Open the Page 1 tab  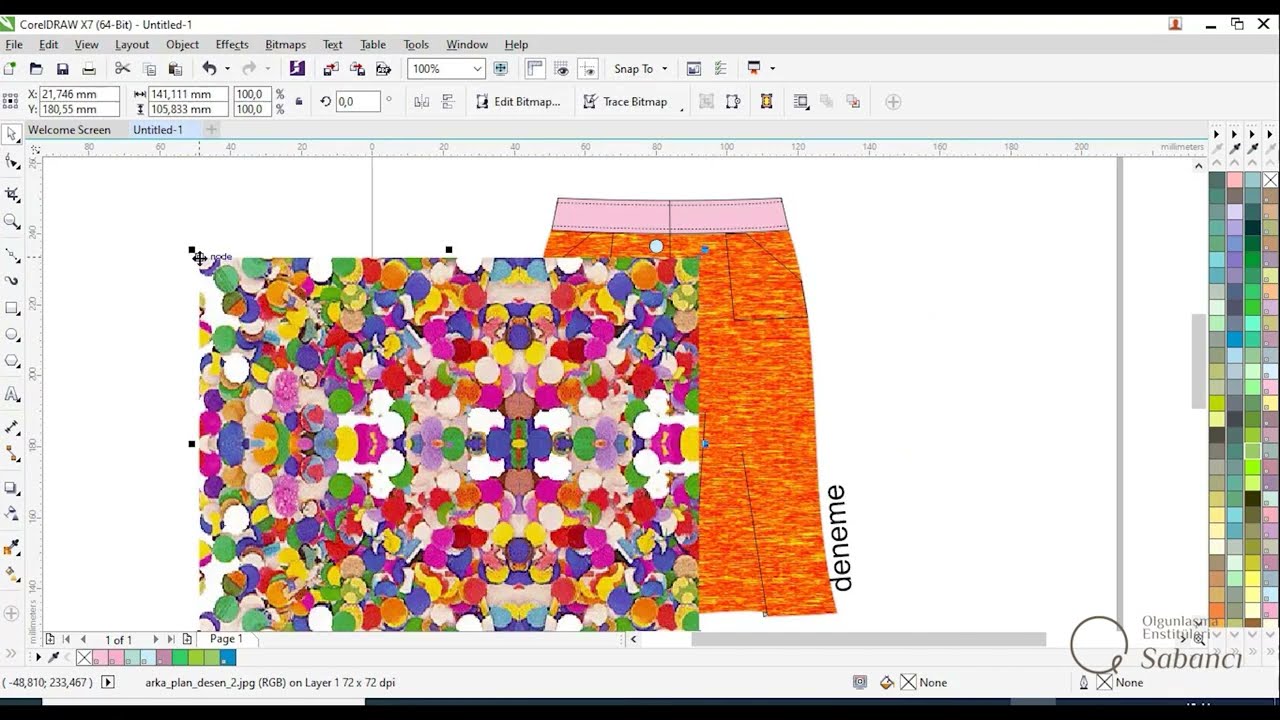point(226,639)
